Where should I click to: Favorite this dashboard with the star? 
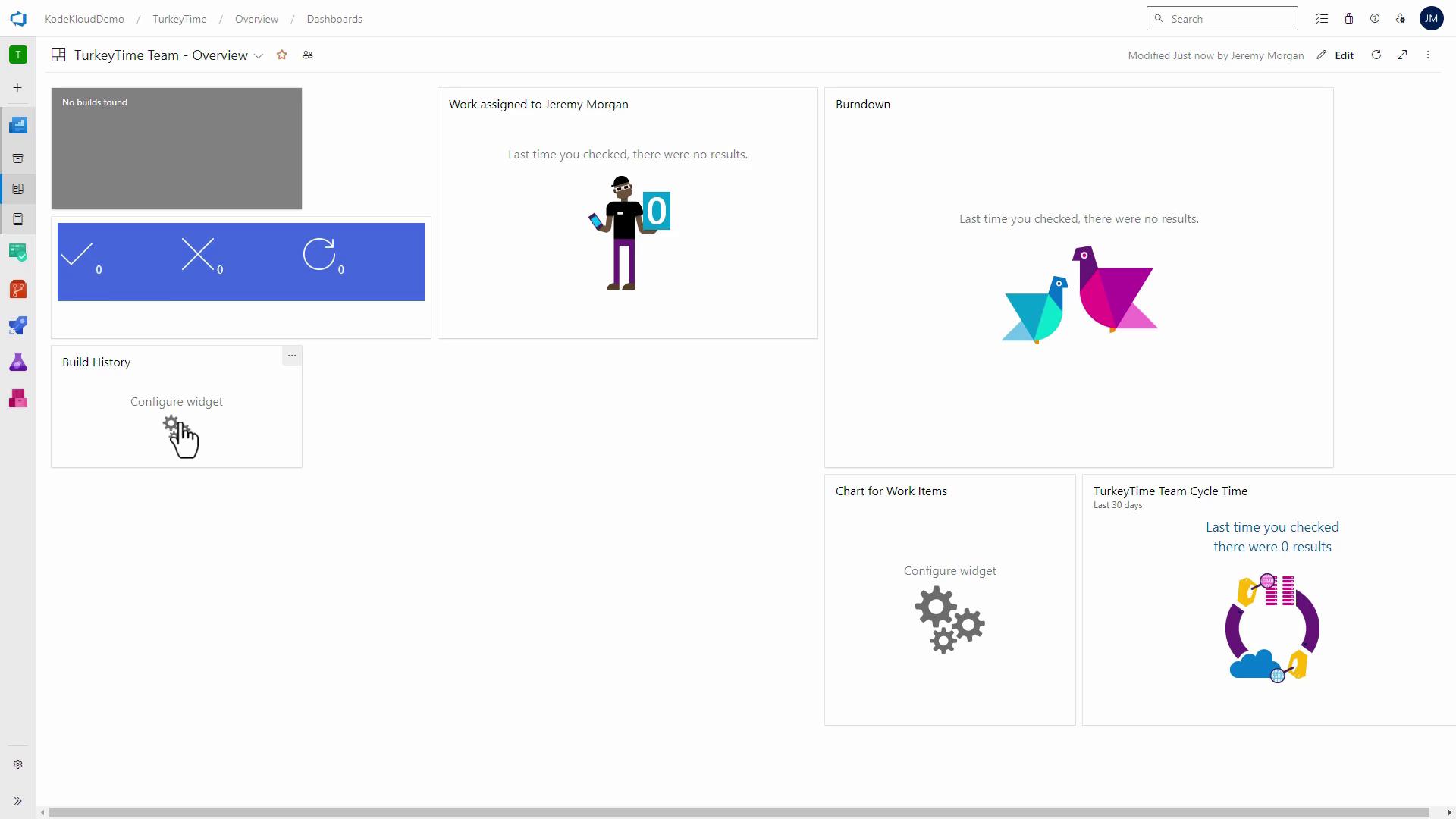click(x=282, y=55)
